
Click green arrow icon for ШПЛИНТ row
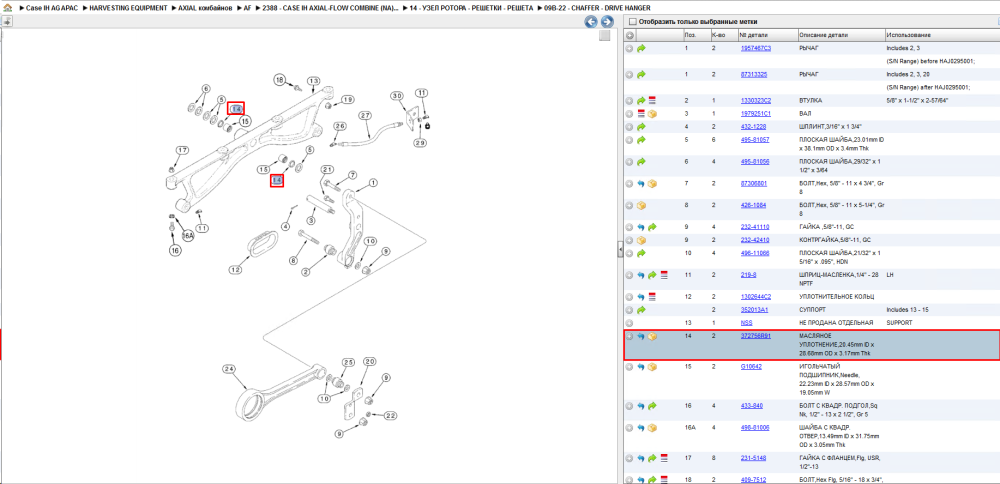pos(641,127)
